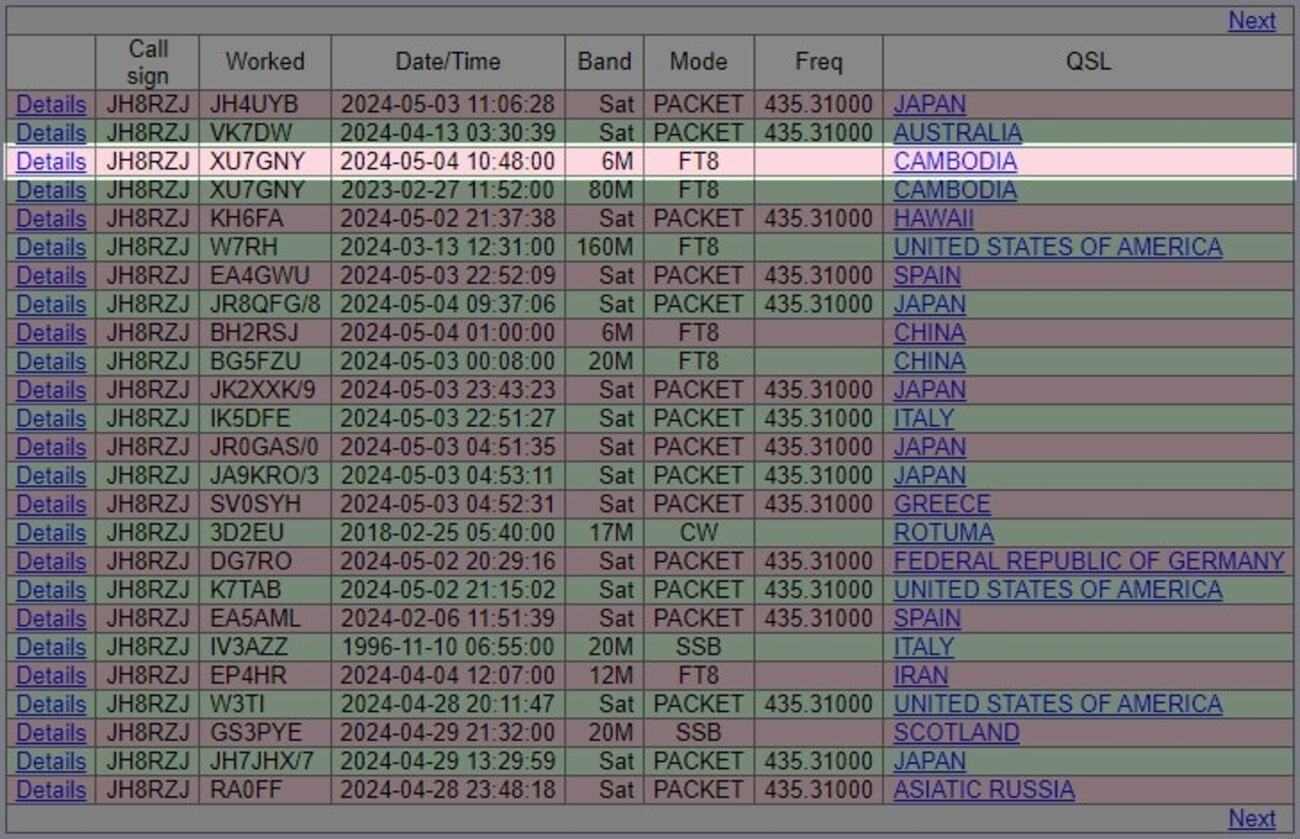Open the GREECE link for SV0SYH
1300x839 pixels.
pos(932,504)
